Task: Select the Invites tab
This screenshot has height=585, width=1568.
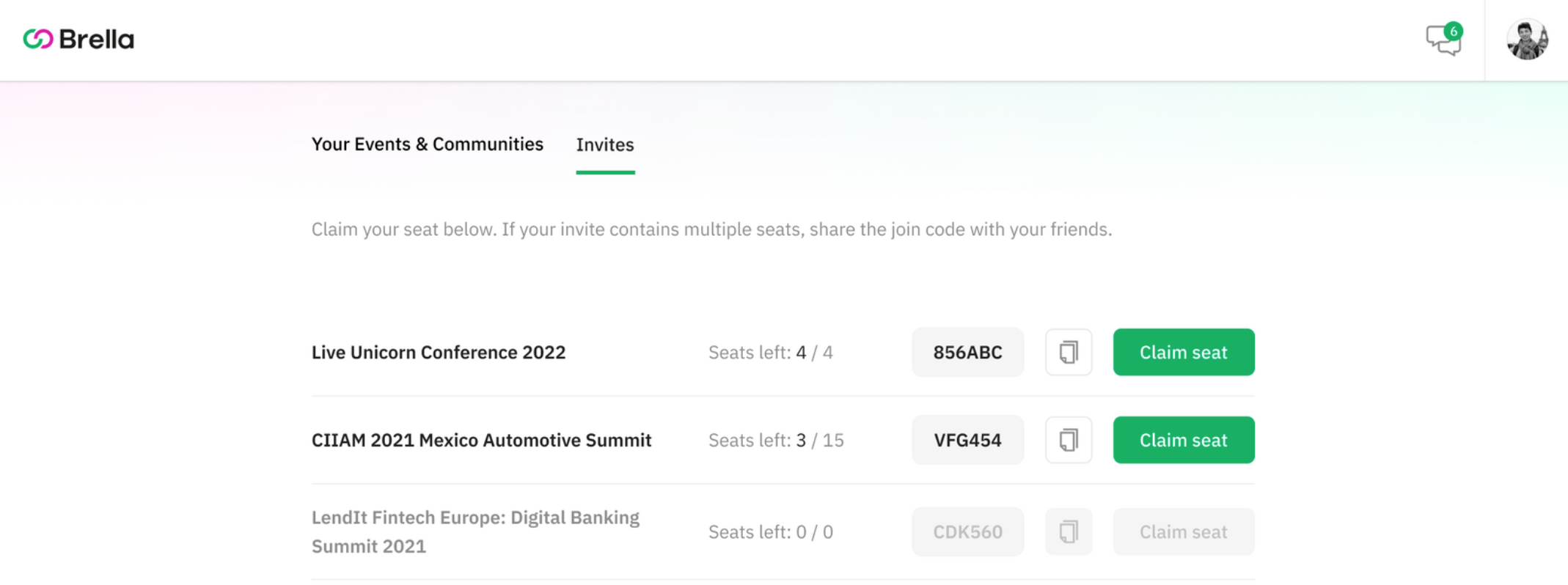Action: click(605, 145)
